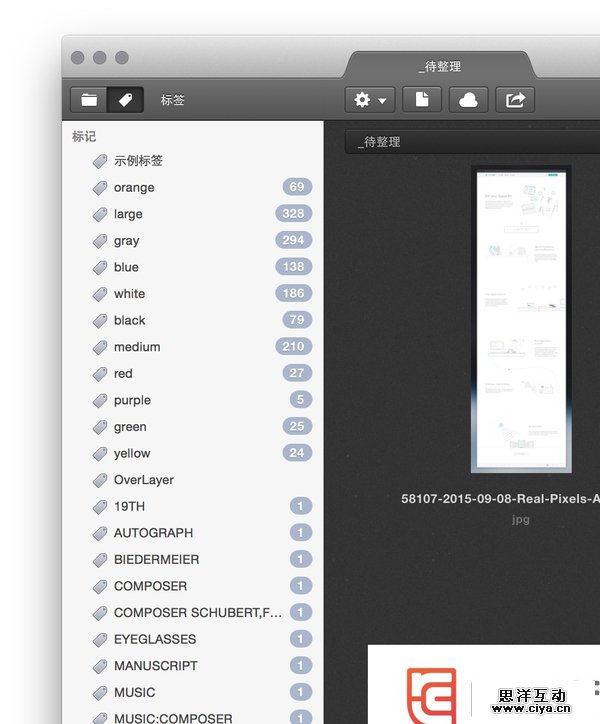Click the 294 count badge on gray
Screen dimensions: 600x724
click(x=294, y=240)
